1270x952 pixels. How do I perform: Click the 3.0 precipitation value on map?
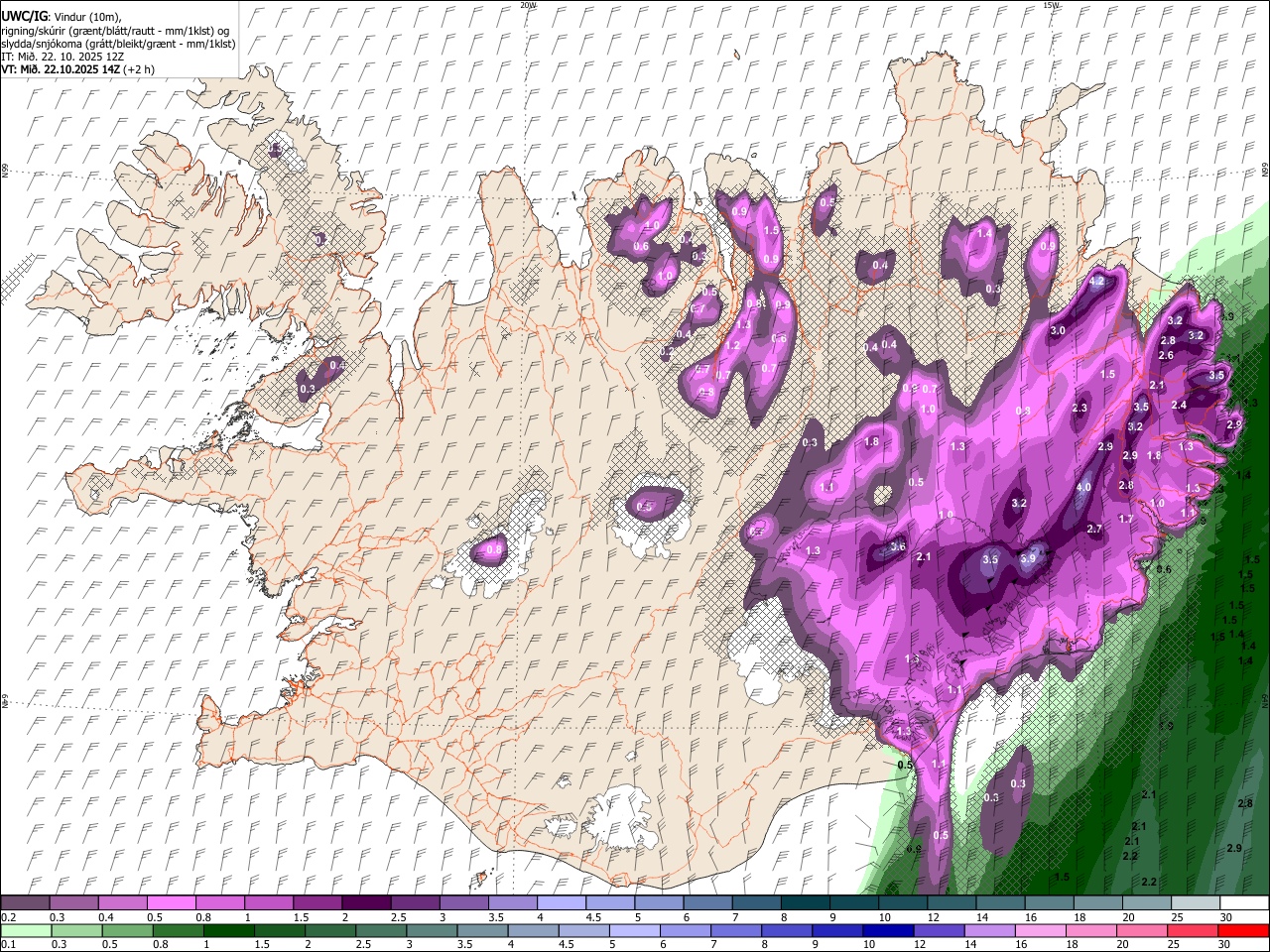1058,331
